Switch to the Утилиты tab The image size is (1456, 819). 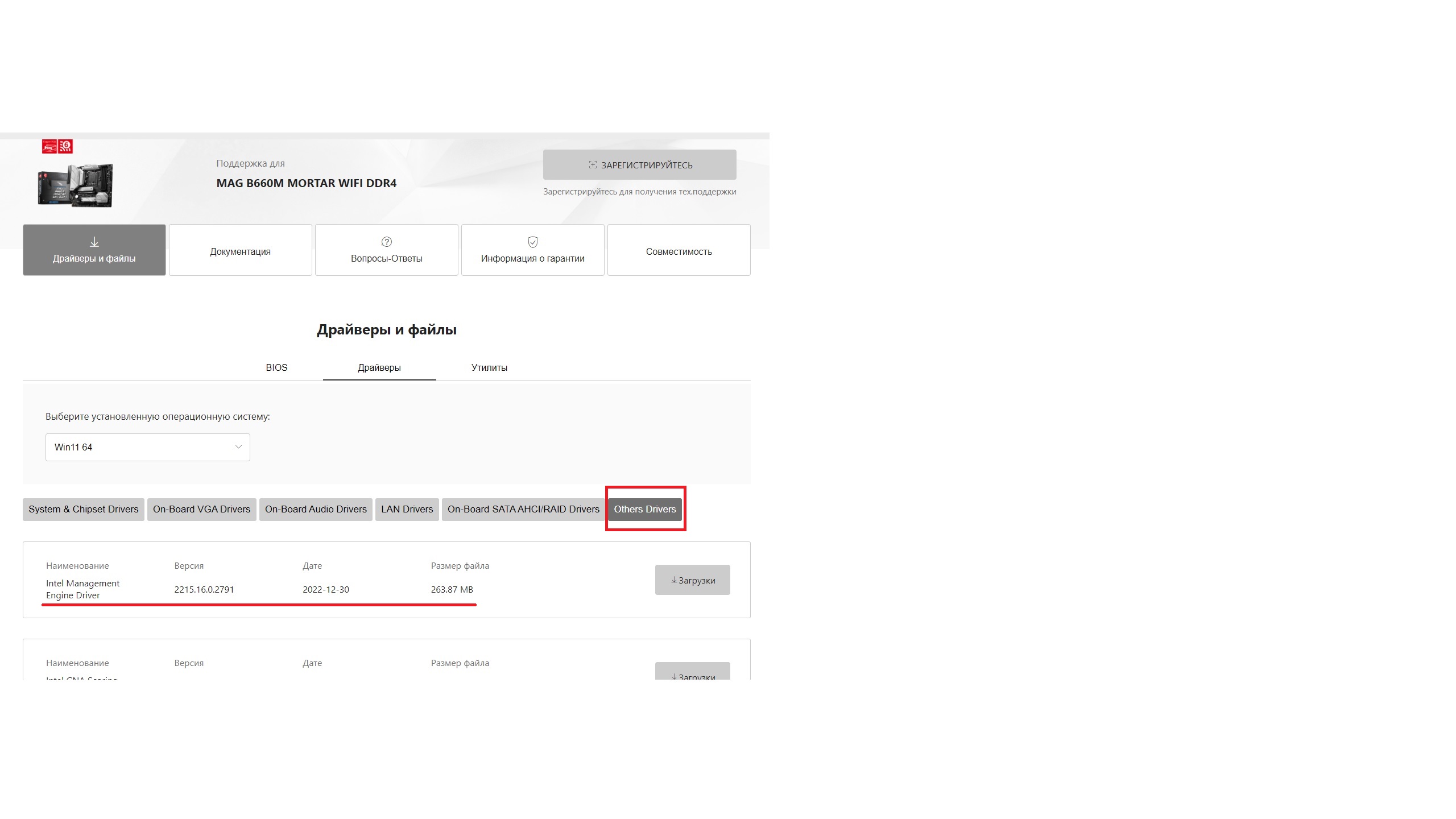(489, 367)
